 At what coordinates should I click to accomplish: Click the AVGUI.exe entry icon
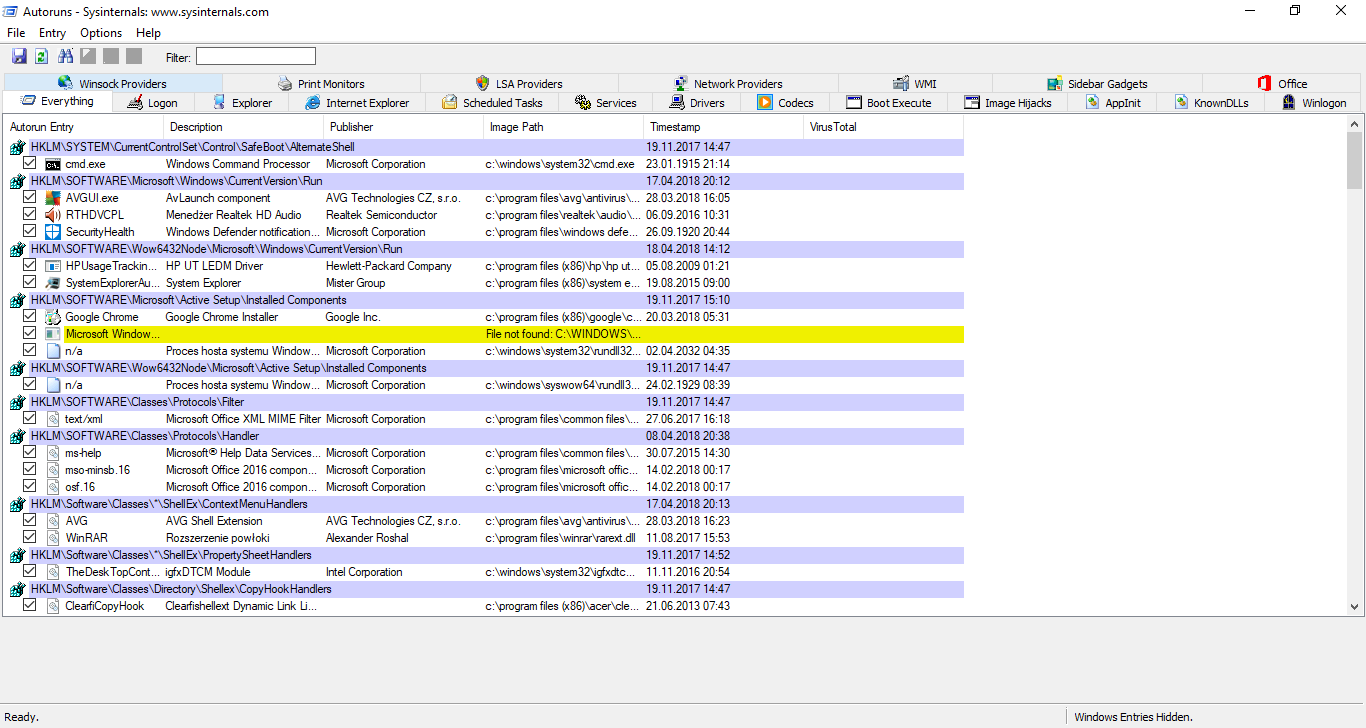[x=53, y=198]
